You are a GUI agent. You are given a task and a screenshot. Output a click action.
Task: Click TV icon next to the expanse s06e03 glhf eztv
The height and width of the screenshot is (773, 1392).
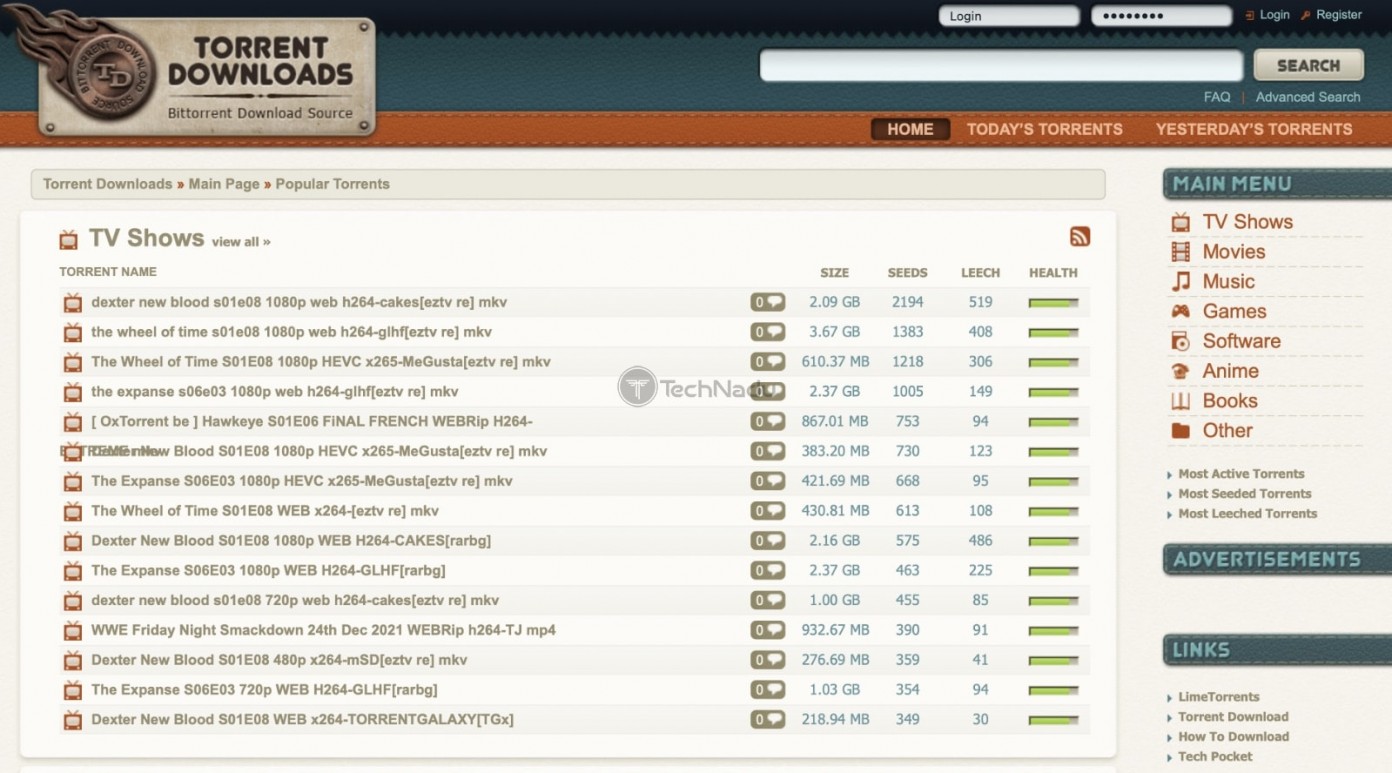[72, 392]
